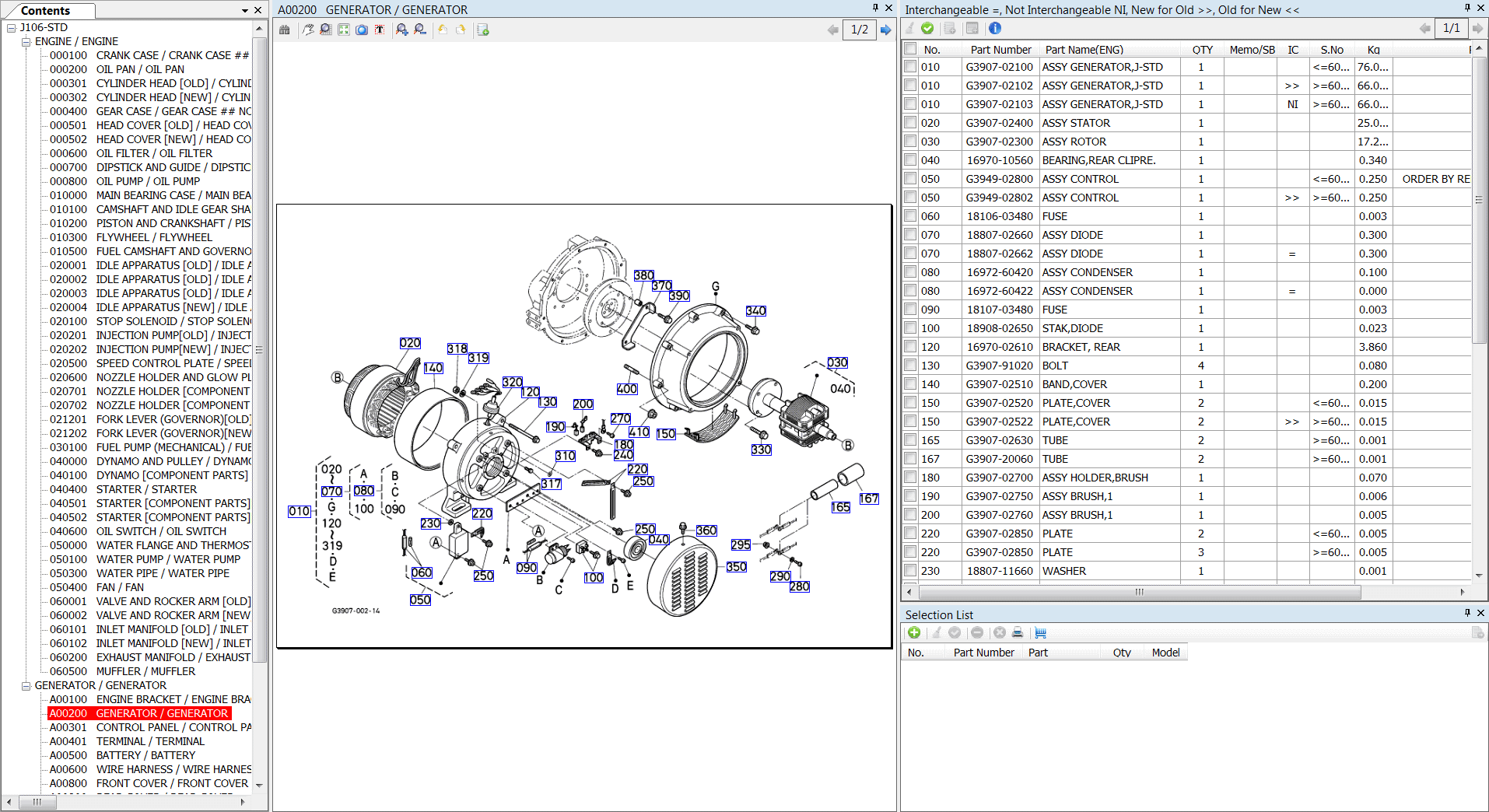Check the box for BEARING,REAR CLIPRE row

coord(909,159)
